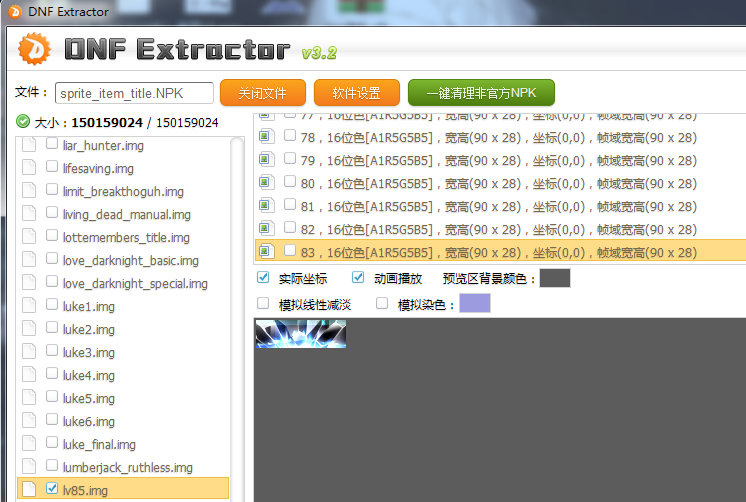Click the file icon beside luke5.img
The image size is (746, 502).
point(29,397)
